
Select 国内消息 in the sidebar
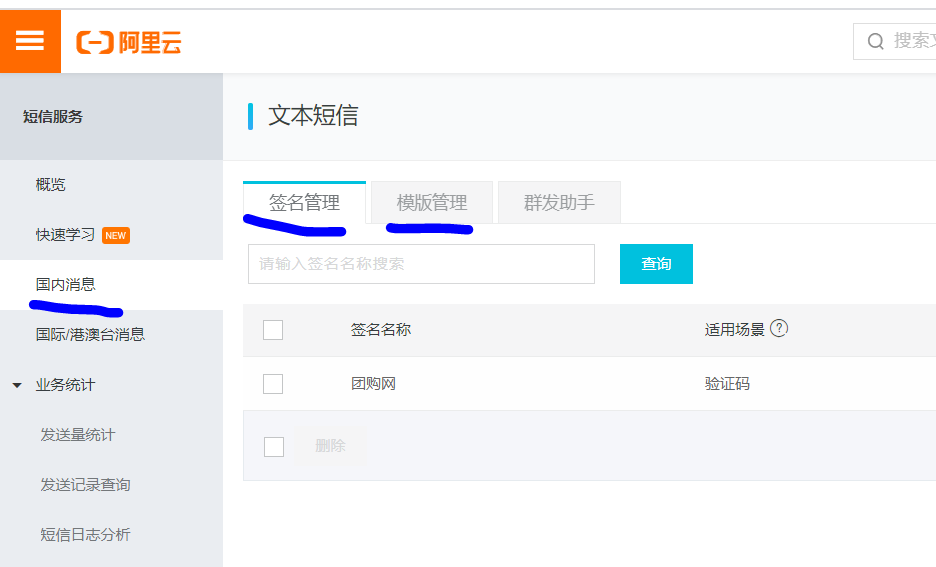tap(66, 285)
